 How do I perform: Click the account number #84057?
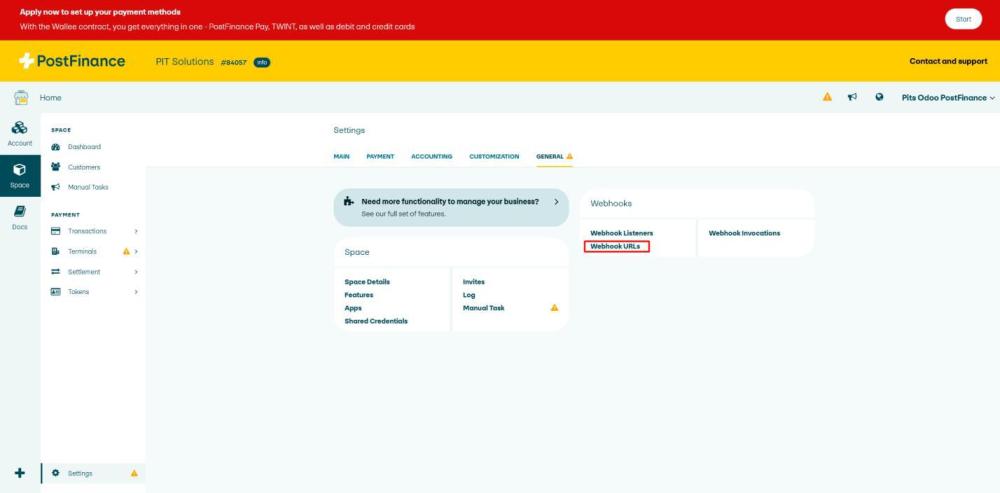coord(233,63)
